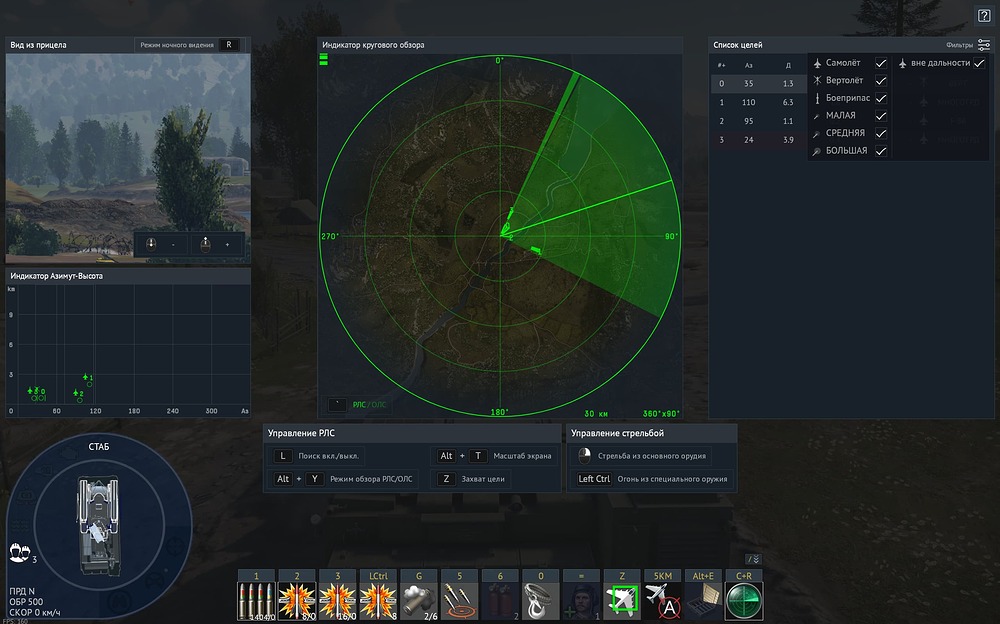
Task: Collapse the action bar with double chevron
Action: [x=753, y=559]
